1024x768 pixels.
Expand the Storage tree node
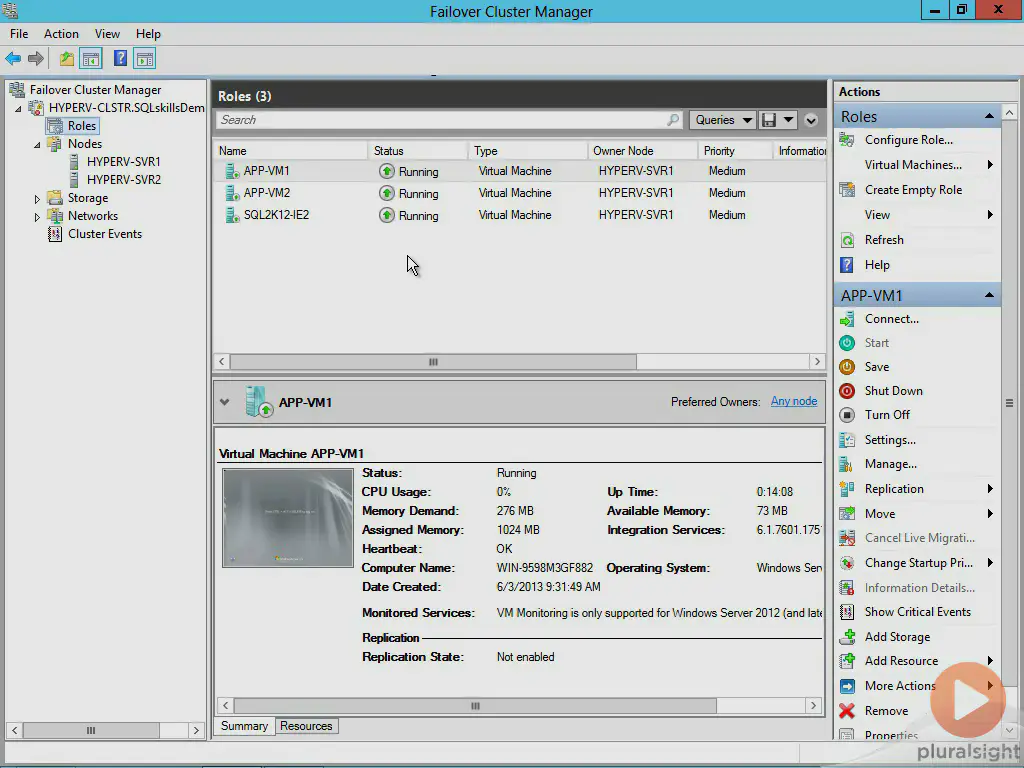coord(38,199)
